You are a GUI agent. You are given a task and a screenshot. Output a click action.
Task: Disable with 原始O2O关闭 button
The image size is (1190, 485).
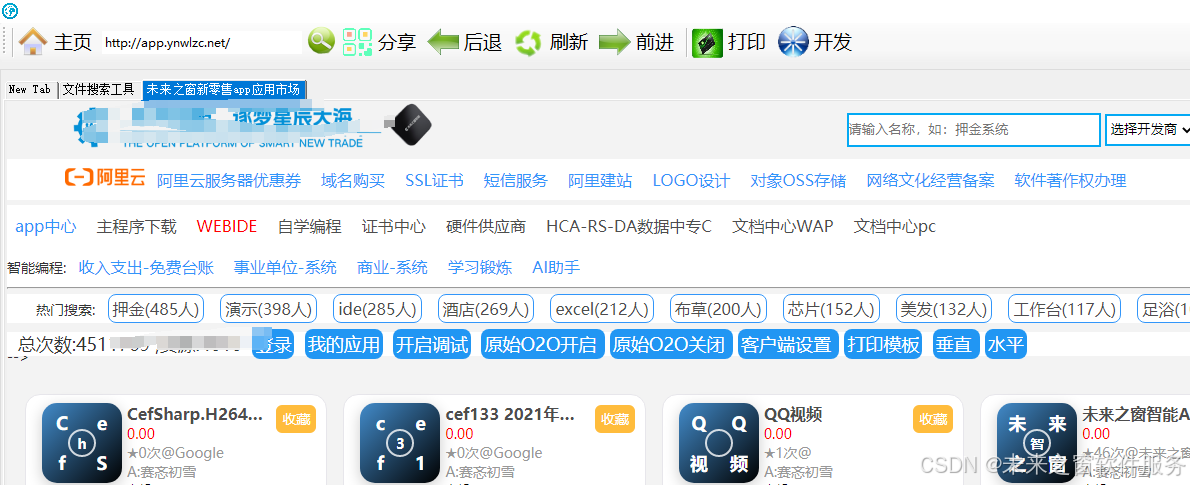[669, 345]
